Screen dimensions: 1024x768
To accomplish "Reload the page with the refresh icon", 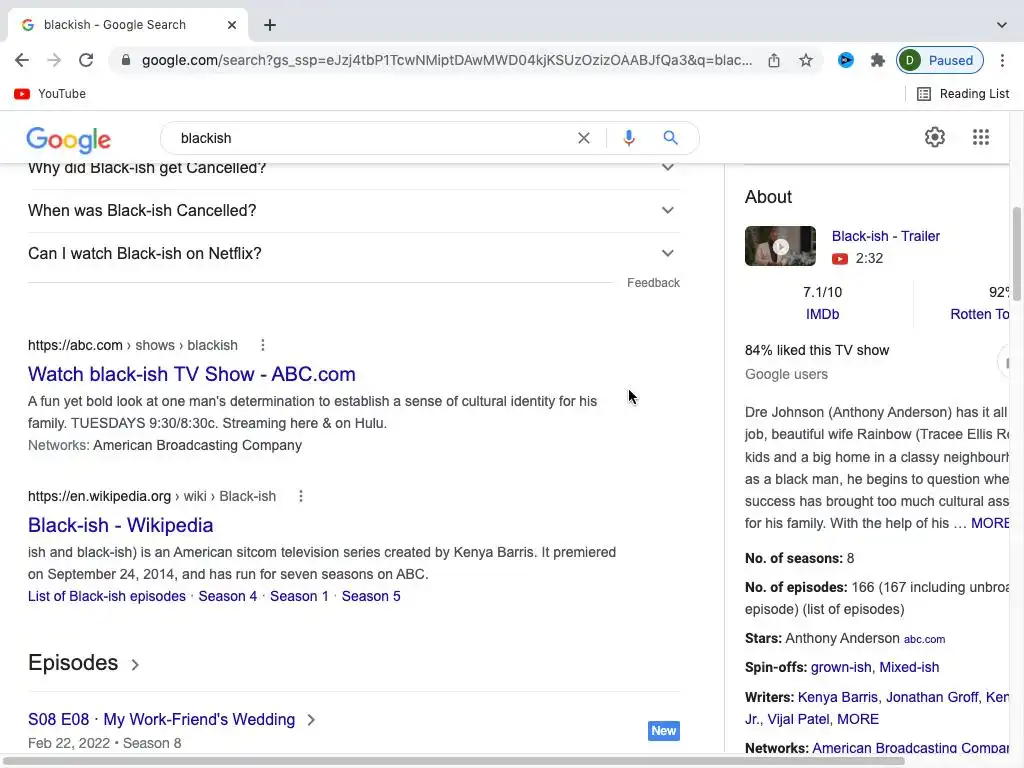I will (86, 60).
